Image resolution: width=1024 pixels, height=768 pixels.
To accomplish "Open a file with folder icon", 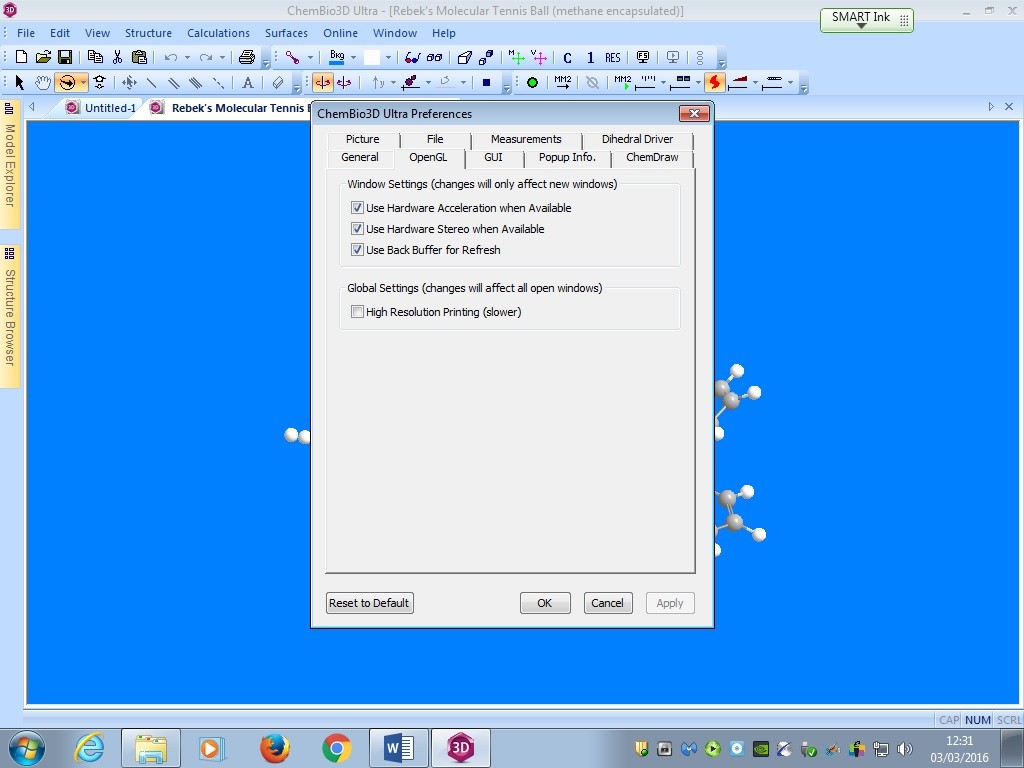I will click(43, 57).
